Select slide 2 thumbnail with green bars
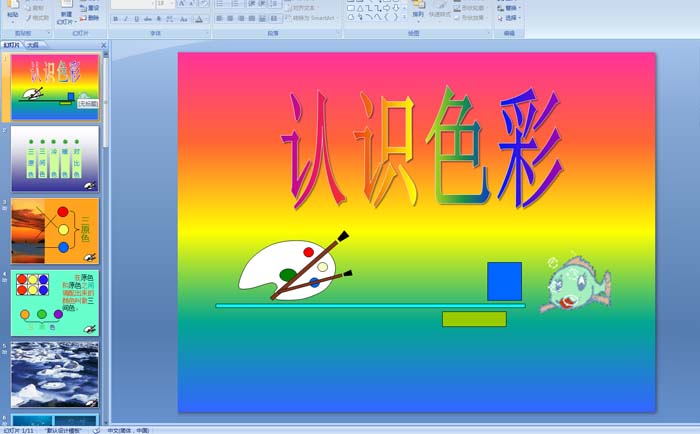 coord(55,159)
